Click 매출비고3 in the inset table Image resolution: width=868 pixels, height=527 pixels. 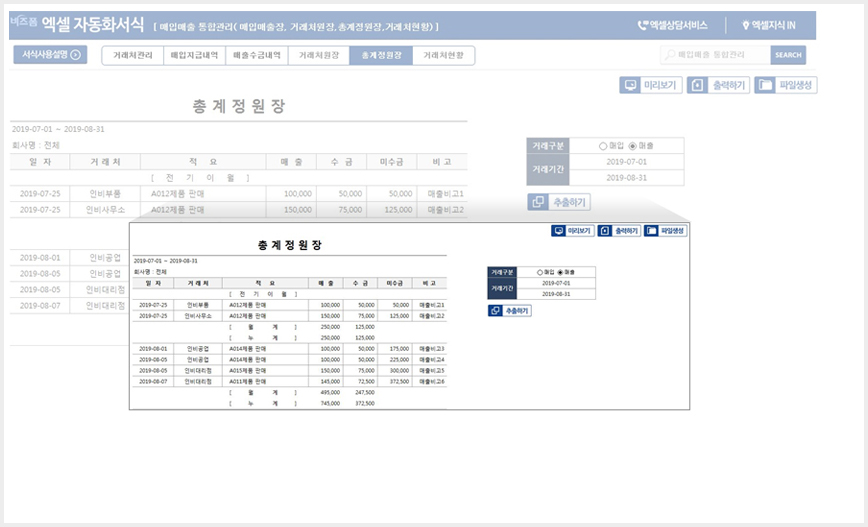coord(432,349)
